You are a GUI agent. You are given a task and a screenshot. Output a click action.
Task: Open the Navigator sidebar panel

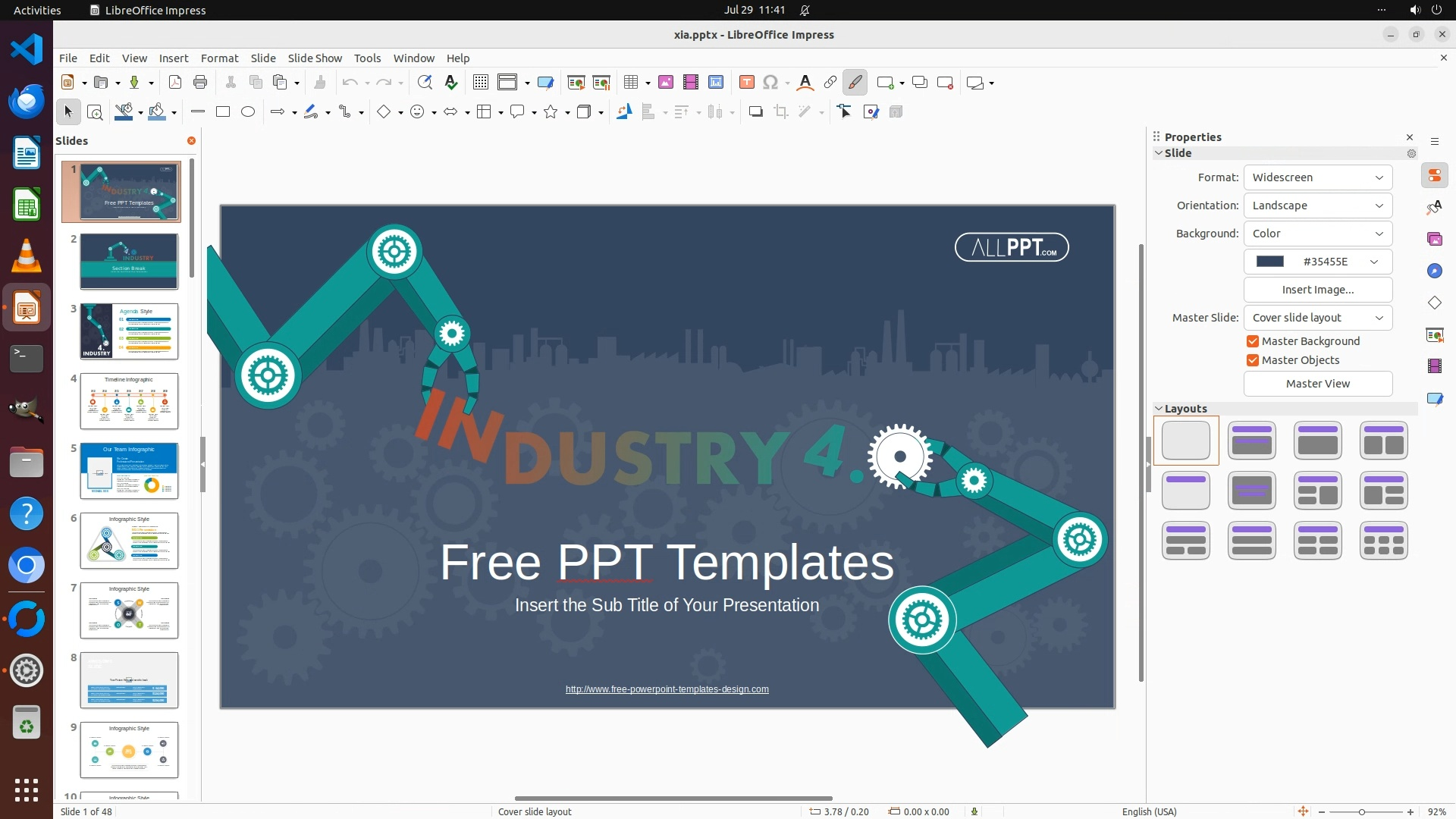1434,271
